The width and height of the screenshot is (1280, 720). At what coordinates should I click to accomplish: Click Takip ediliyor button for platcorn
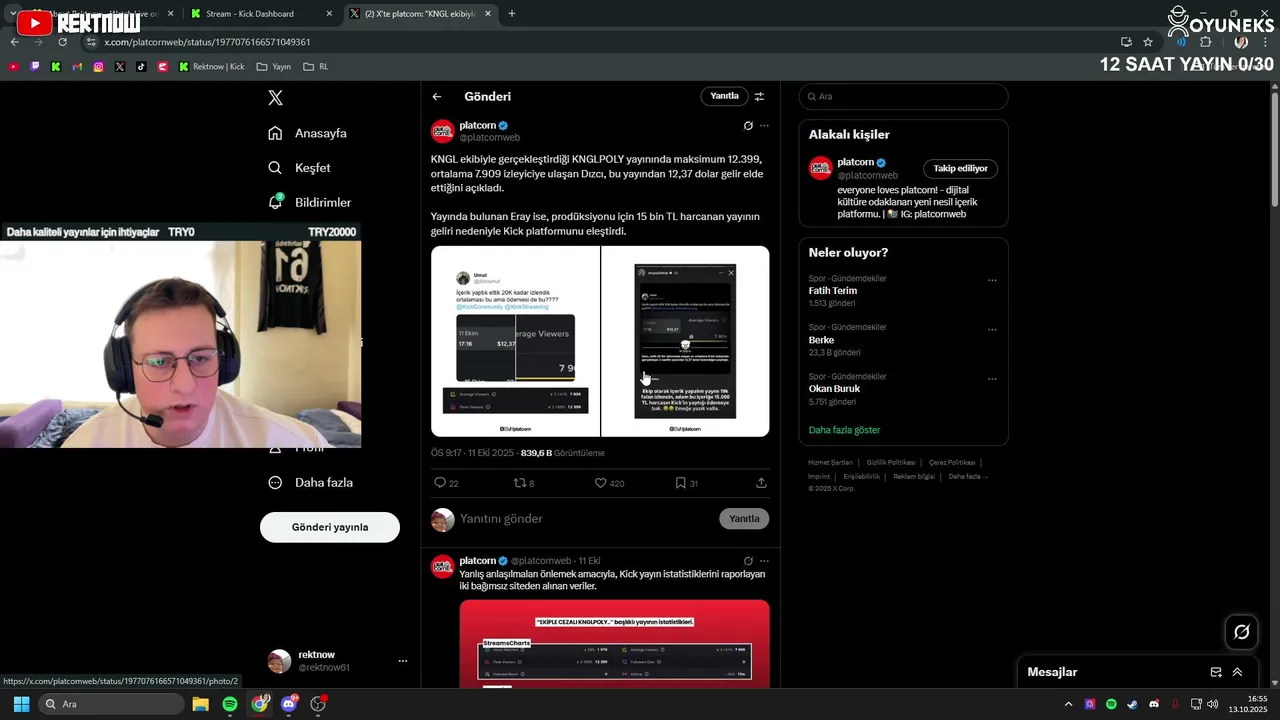click(x=960, y=168)
